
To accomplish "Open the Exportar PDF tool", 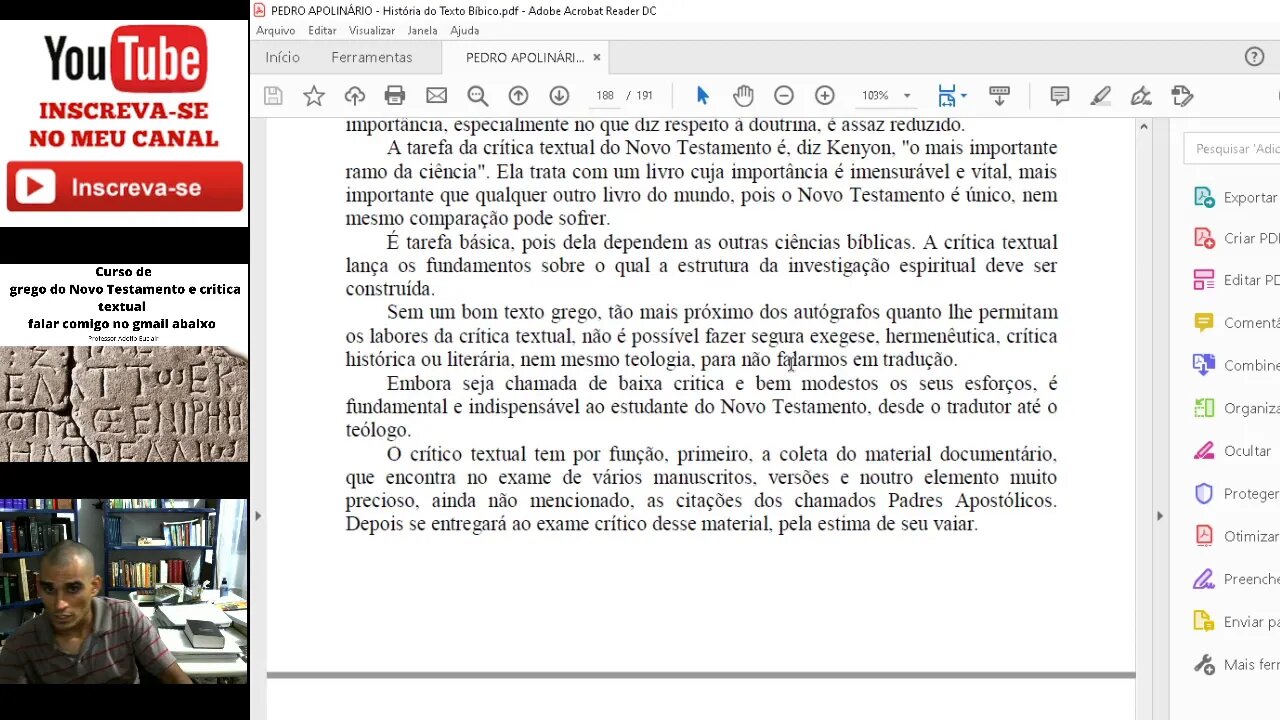I will [x=1237, y=197].
